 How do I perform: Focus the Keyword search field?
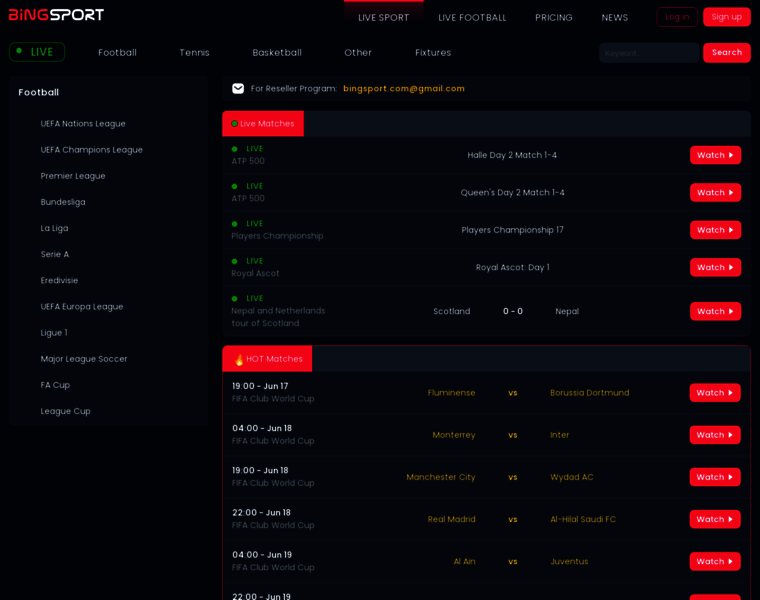point(649,53)
